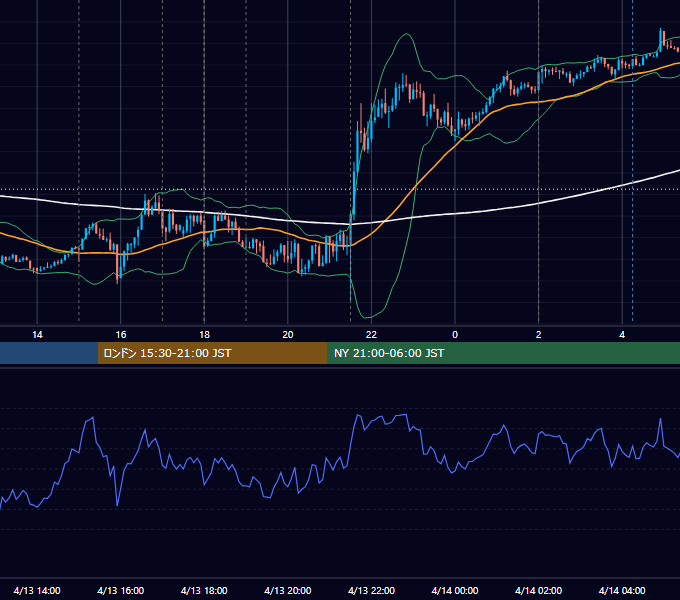Click the NY 21:00-06:00 JST session bar
This screenshot has height=600, width=680.
click(503, 353)
